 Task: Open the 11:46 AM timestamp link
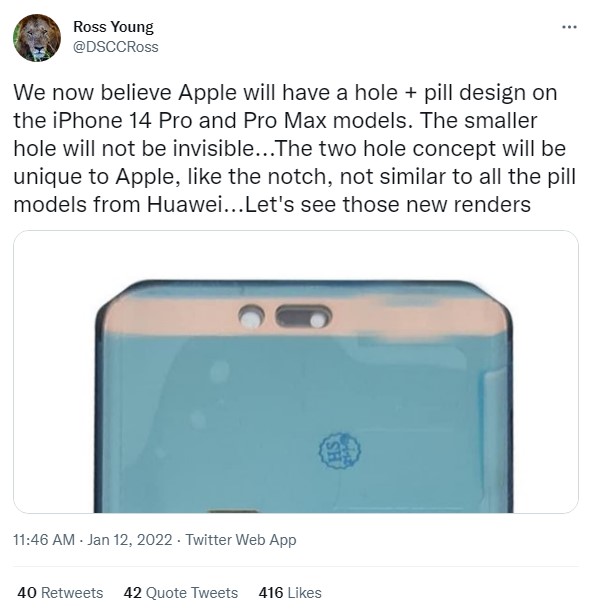tap(44, 540)
